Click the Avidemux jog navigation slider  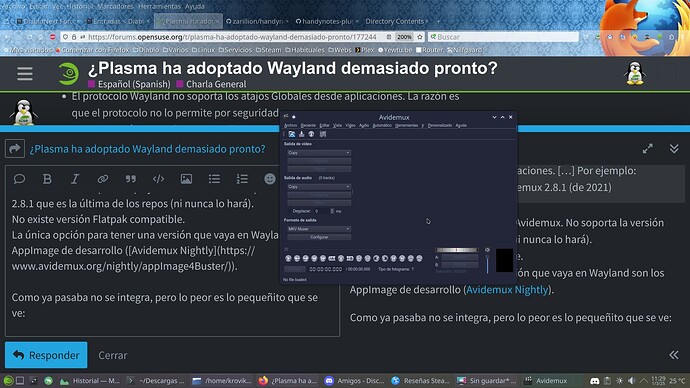456,250
